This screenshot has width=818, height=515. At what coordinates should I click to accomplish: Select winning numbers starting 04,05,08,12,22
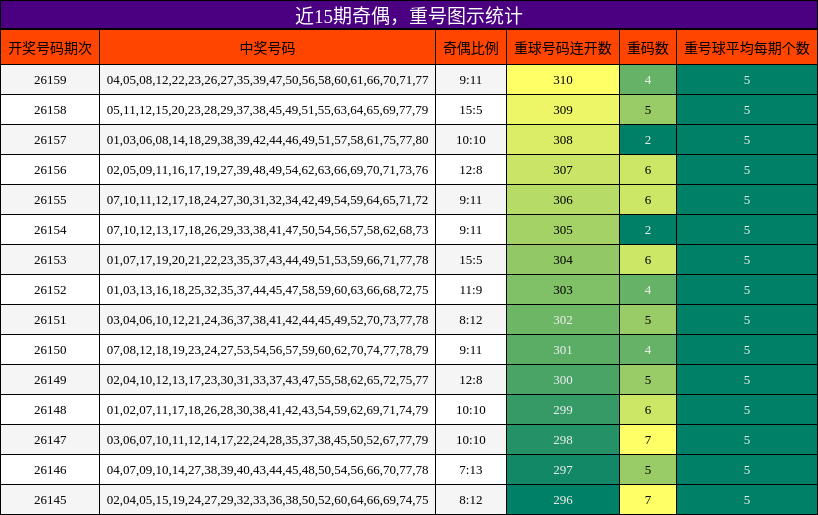pos(268,80)
